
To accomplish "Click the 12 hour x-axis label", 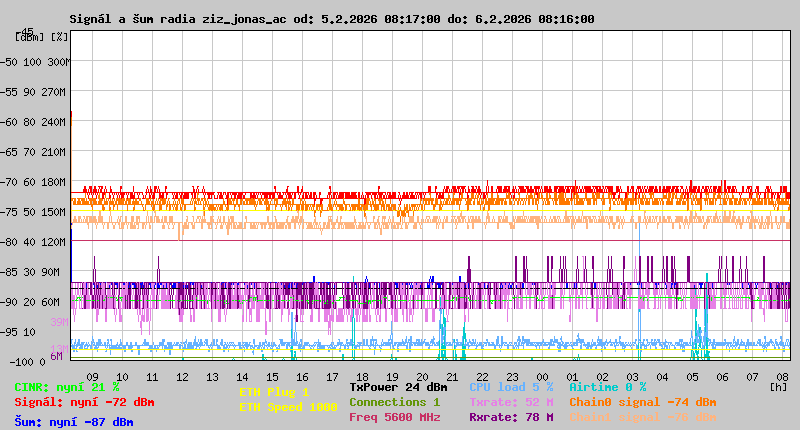I will [x=182, y=377].
